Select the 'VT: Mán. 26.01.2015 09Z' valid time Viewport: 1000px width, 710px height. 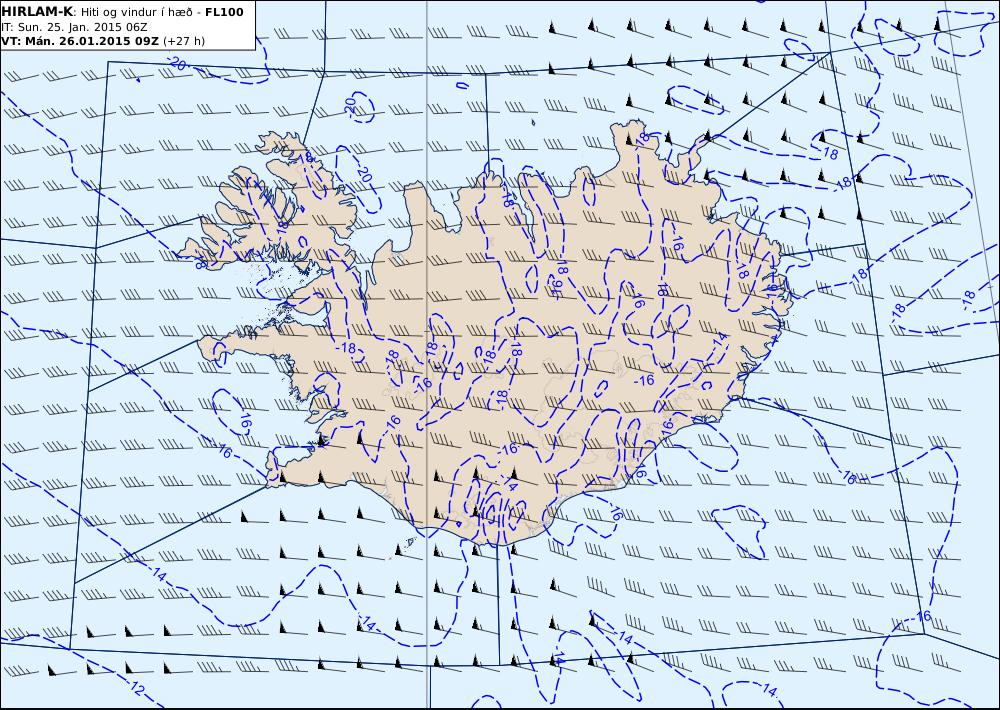click(80, 41)
